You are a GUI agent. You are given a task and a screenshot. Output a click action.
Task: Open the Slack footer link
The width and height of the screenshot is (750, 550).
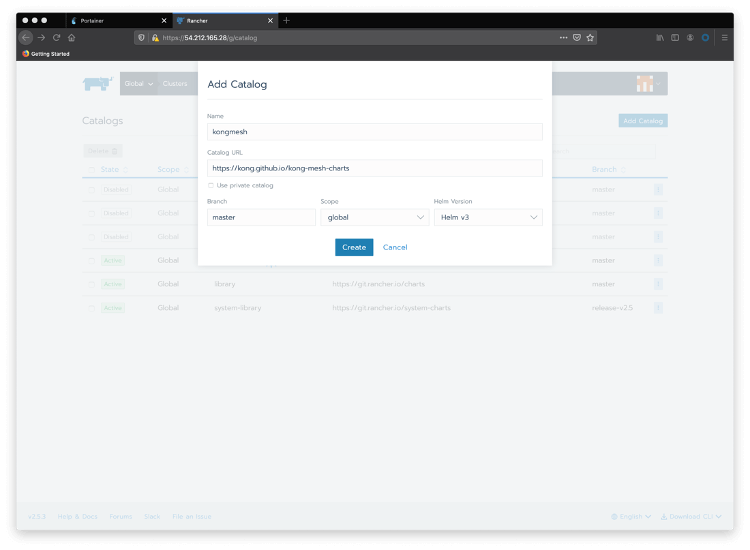tap(152, 517)
